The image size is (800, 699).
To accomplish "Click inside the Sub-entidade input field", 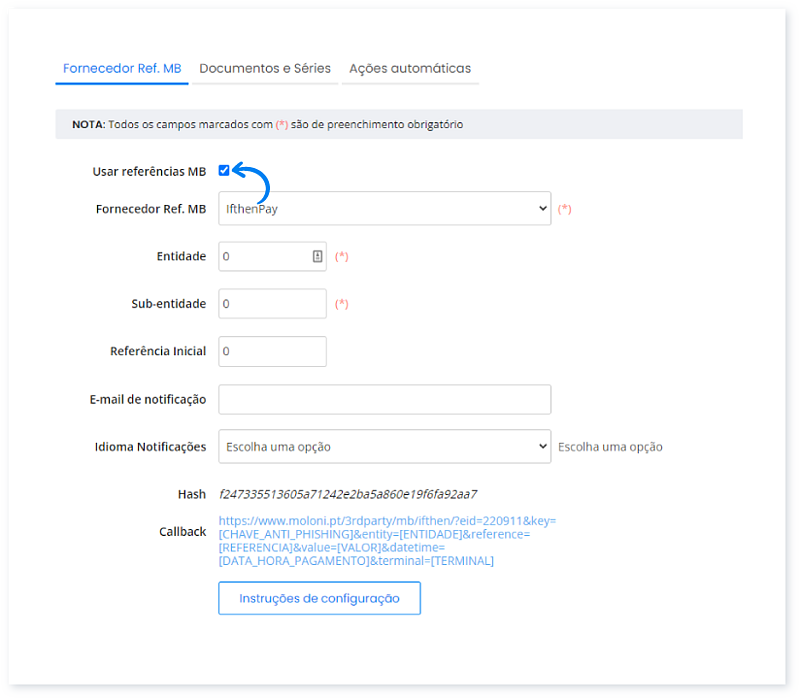I will 270,303.
